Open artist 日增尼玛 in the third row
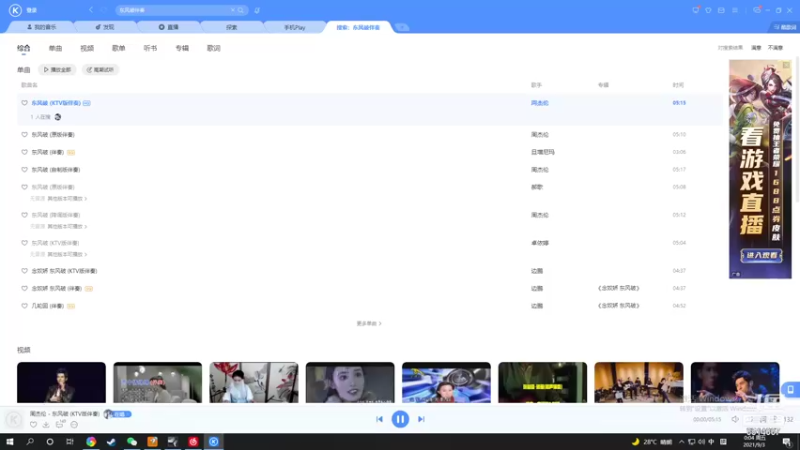 [x=542, y=152]
